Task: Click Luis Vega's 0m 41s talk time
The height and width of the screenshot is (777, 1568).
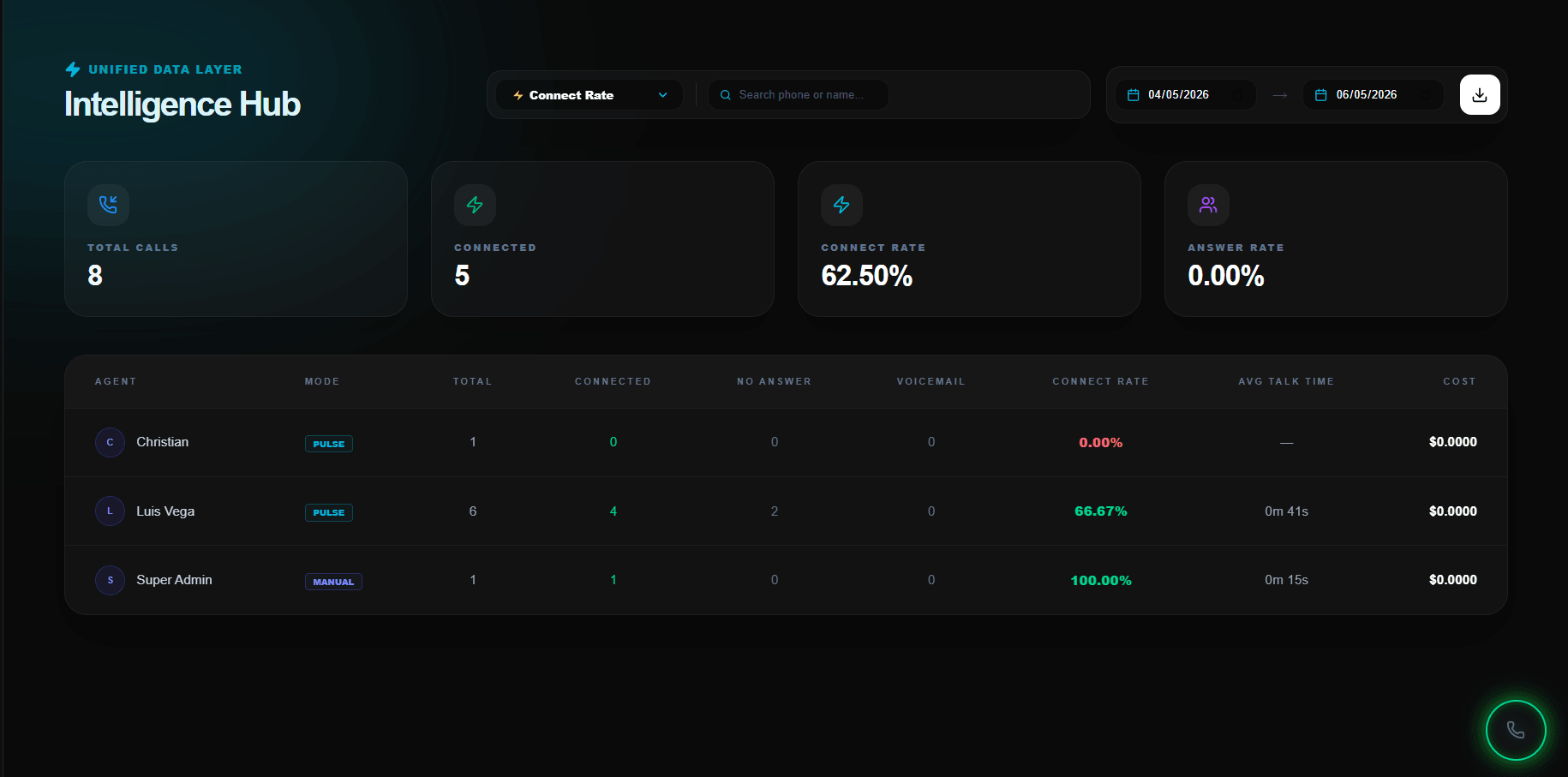Action: pos(1287,511)
